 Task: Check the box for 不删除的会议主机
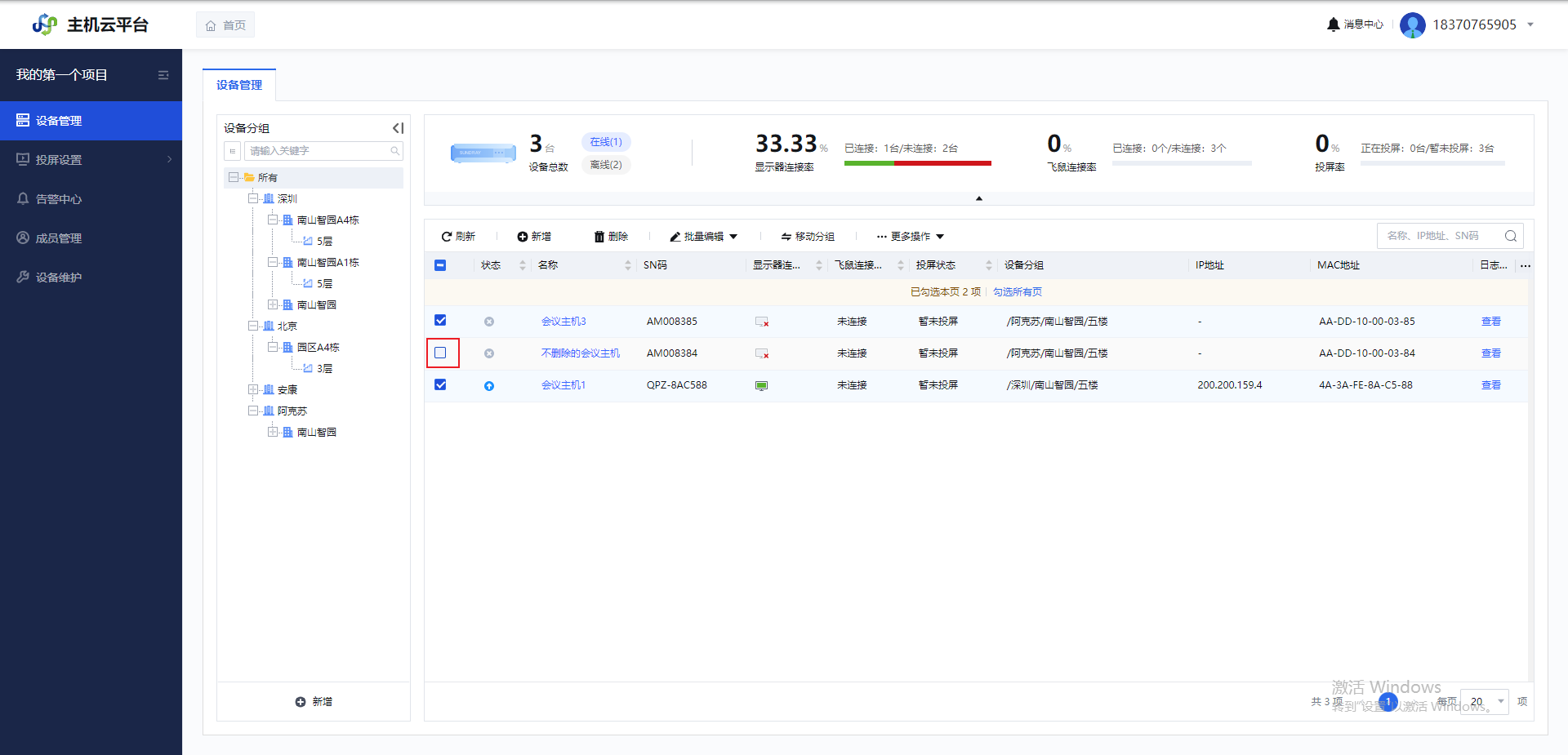tap(441, 353)
